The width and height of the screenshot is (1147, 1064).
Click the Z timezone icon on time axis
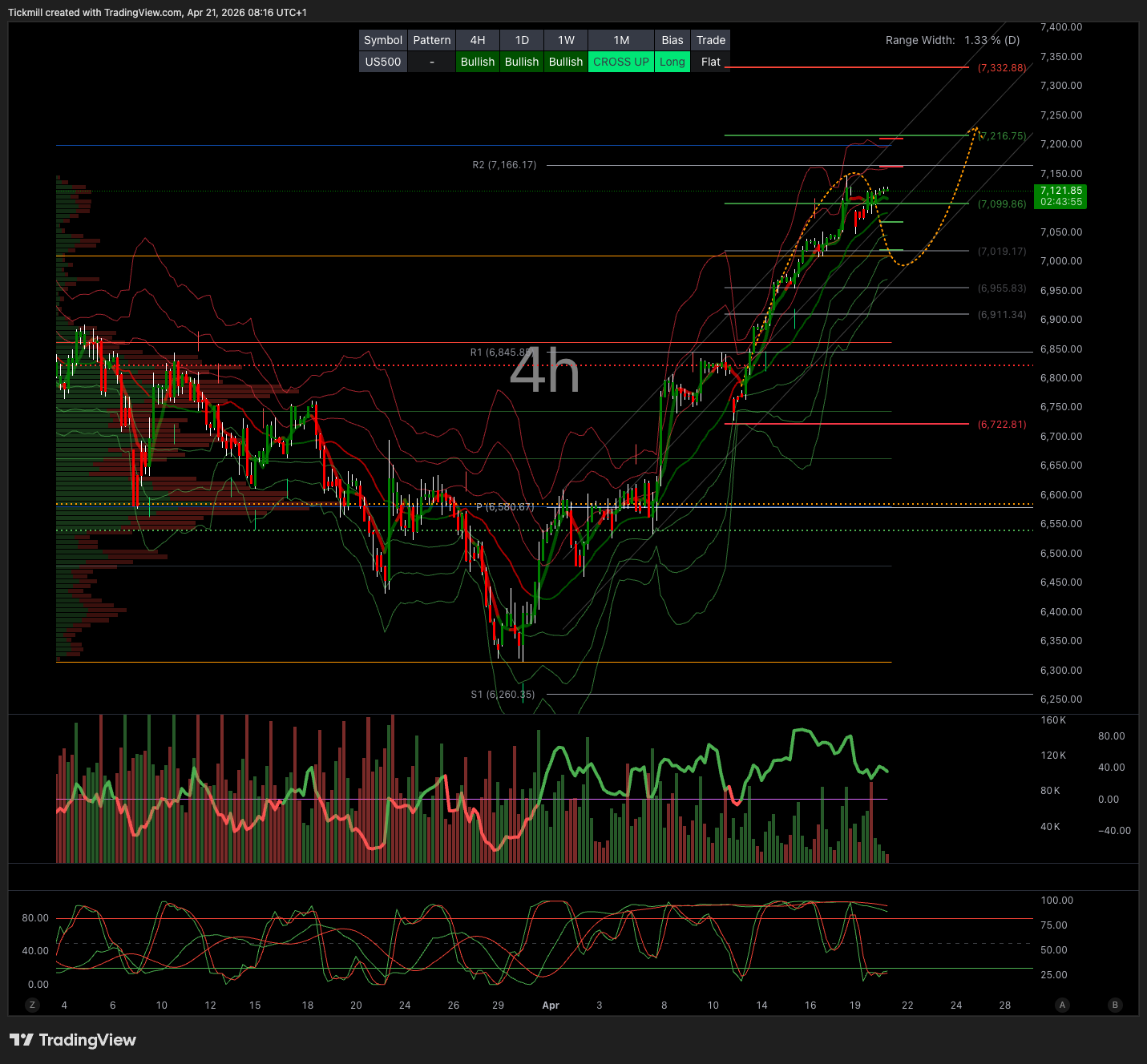33,1005
